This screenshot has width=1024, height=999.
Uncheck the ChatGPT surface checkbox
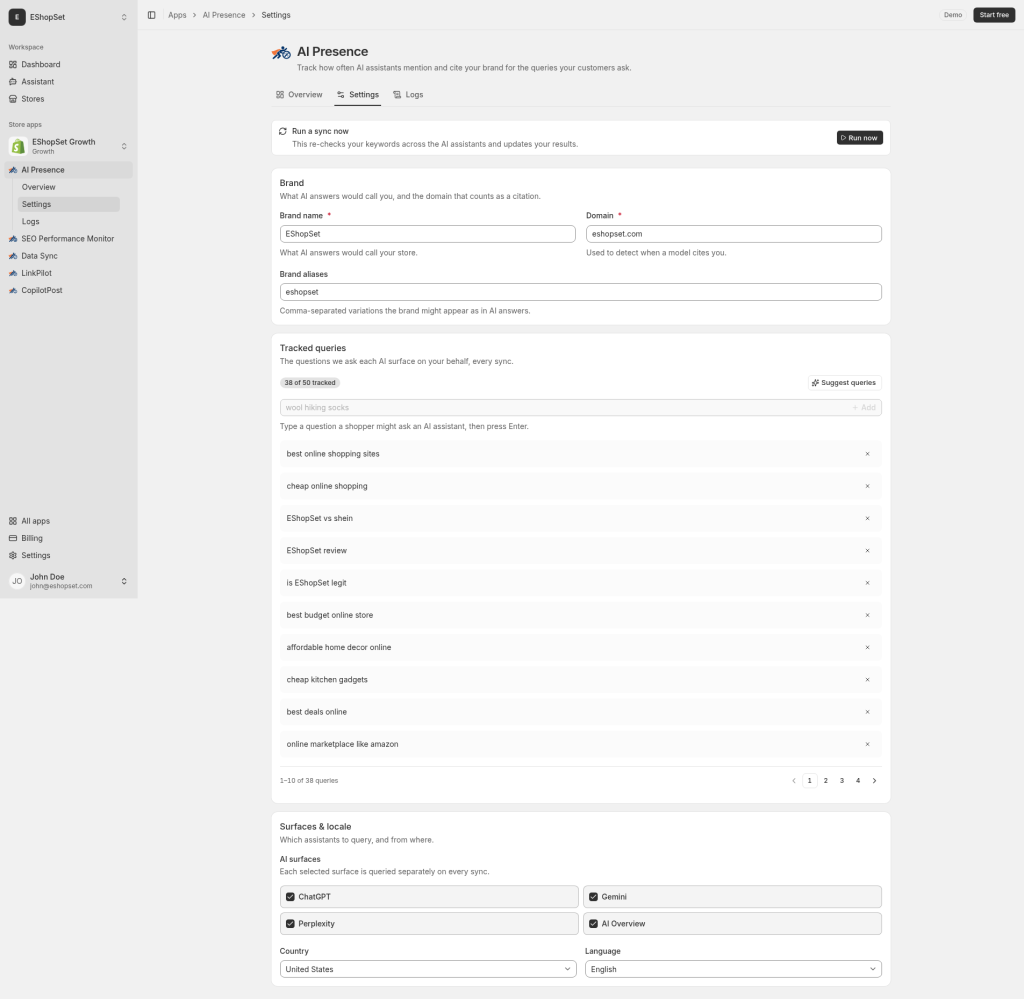291,897
